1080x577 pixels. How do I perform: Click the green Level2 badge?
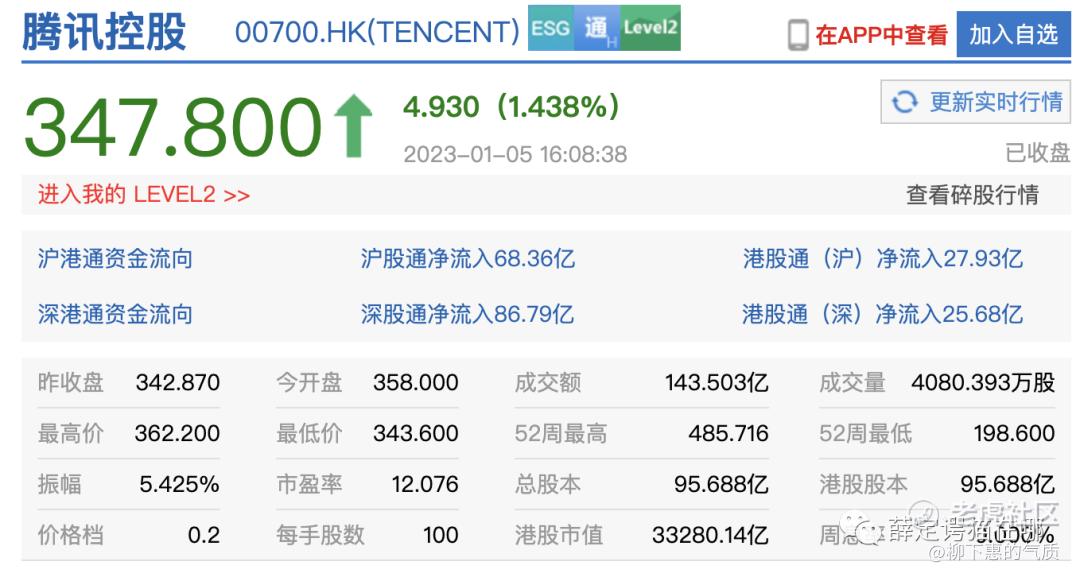point(650,28)
